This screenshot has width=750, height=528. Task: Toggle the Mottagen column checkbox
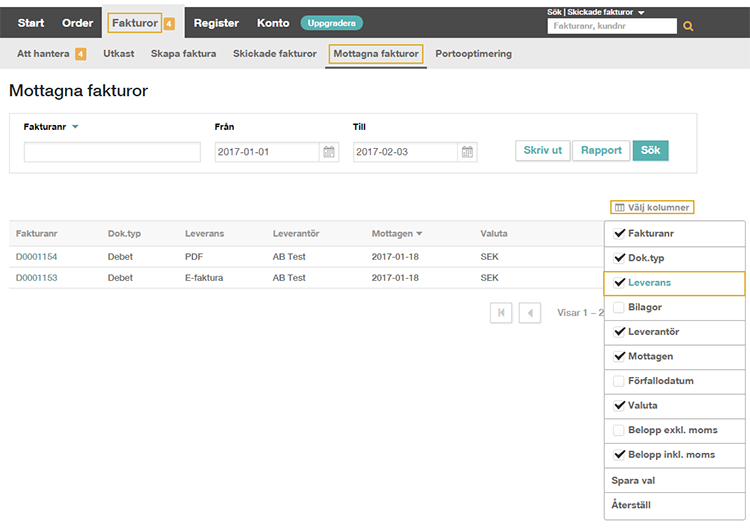(x=619, y=356)
